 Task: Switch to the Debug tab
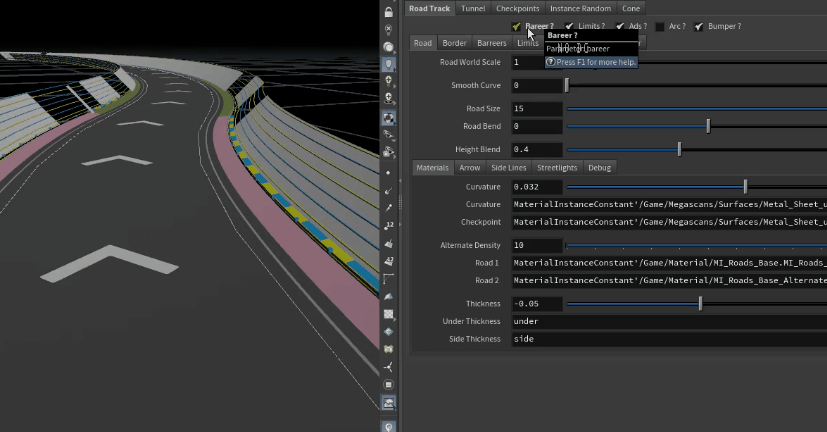point(599,167)
